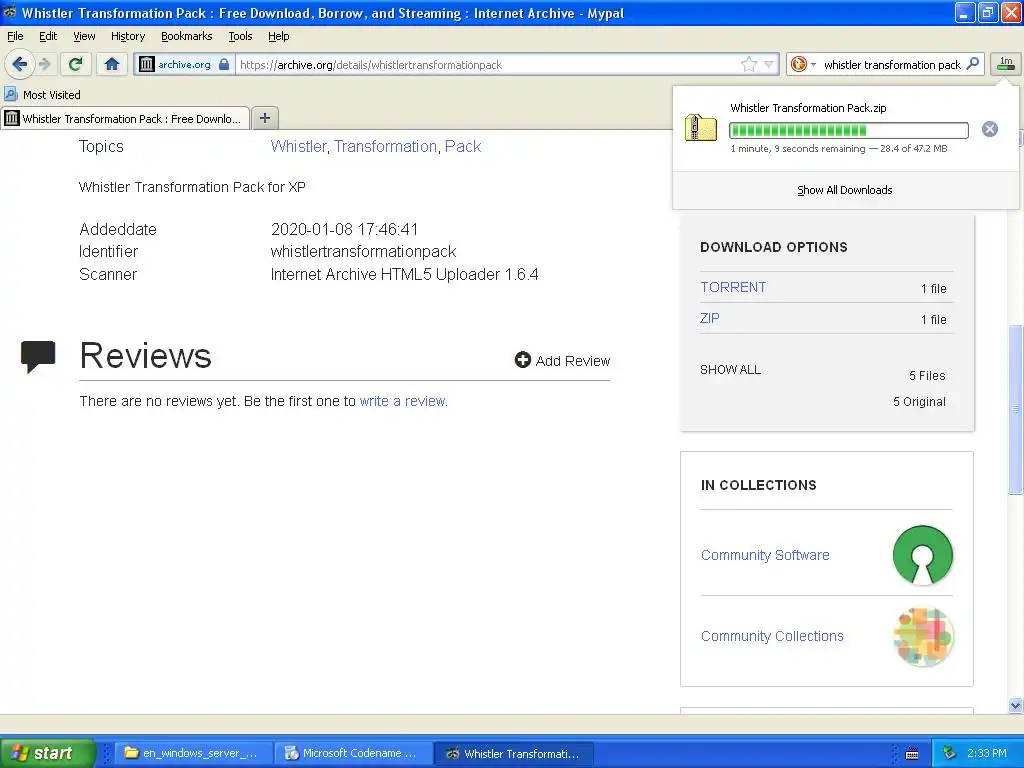
Task: Select the Whistler Transformation Pack tab
Action: click(x=125, y=118)
